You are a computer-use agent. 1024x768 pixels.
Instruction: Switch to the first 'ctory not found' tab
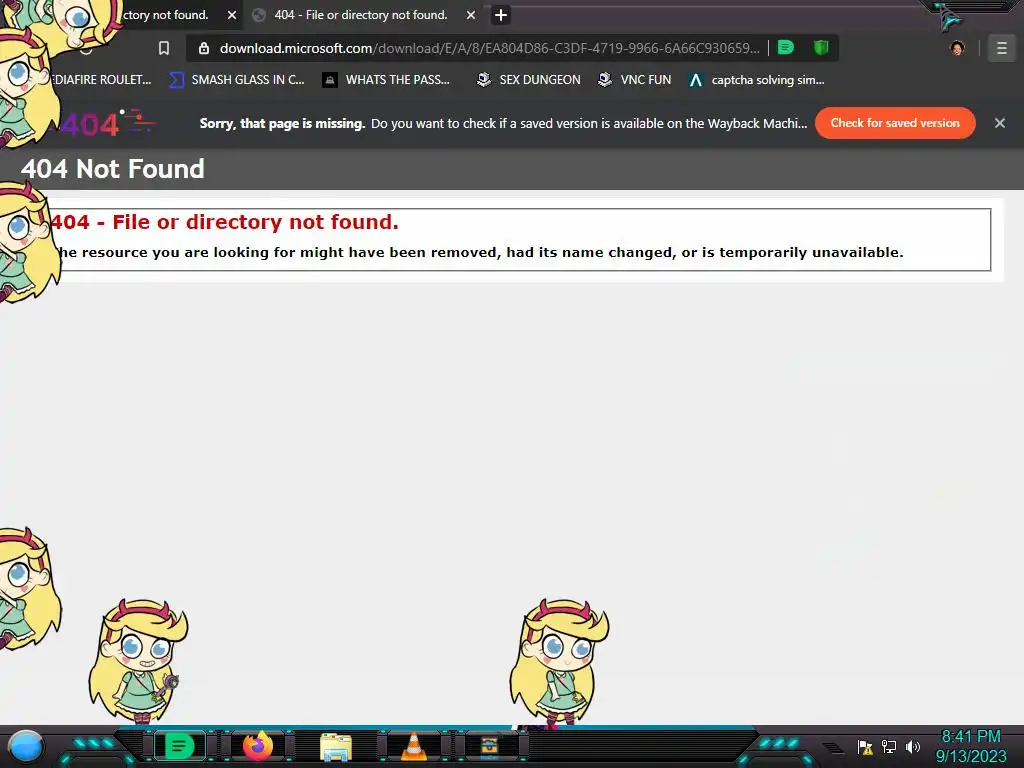[x=167, y=15]
